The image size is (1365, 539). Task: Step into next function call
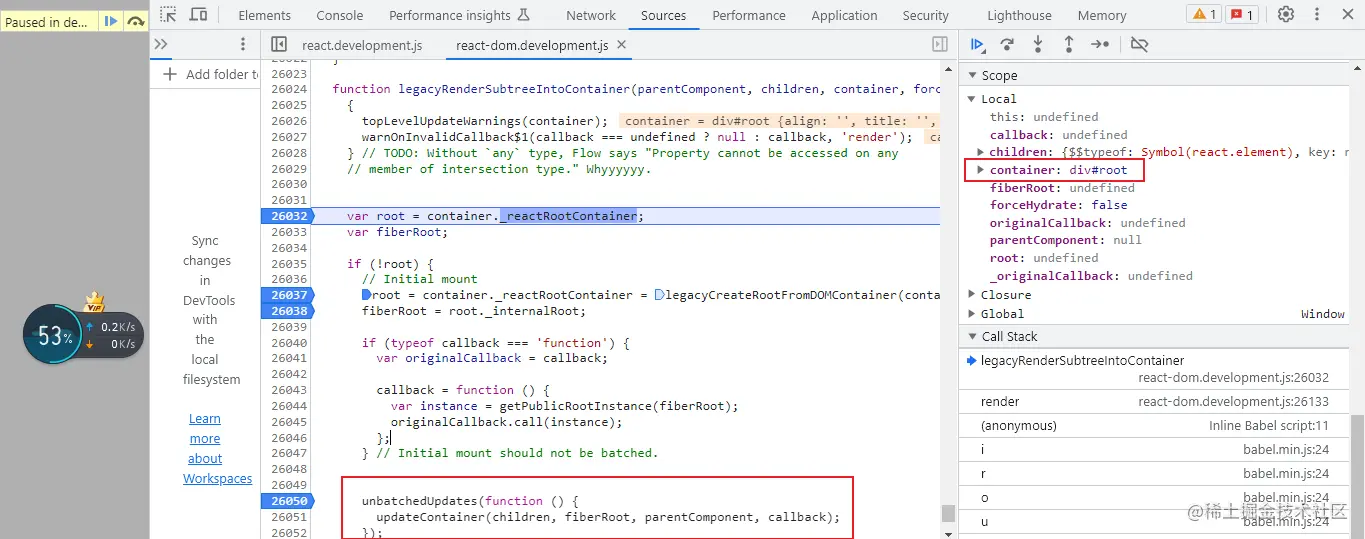point(1038,44)
